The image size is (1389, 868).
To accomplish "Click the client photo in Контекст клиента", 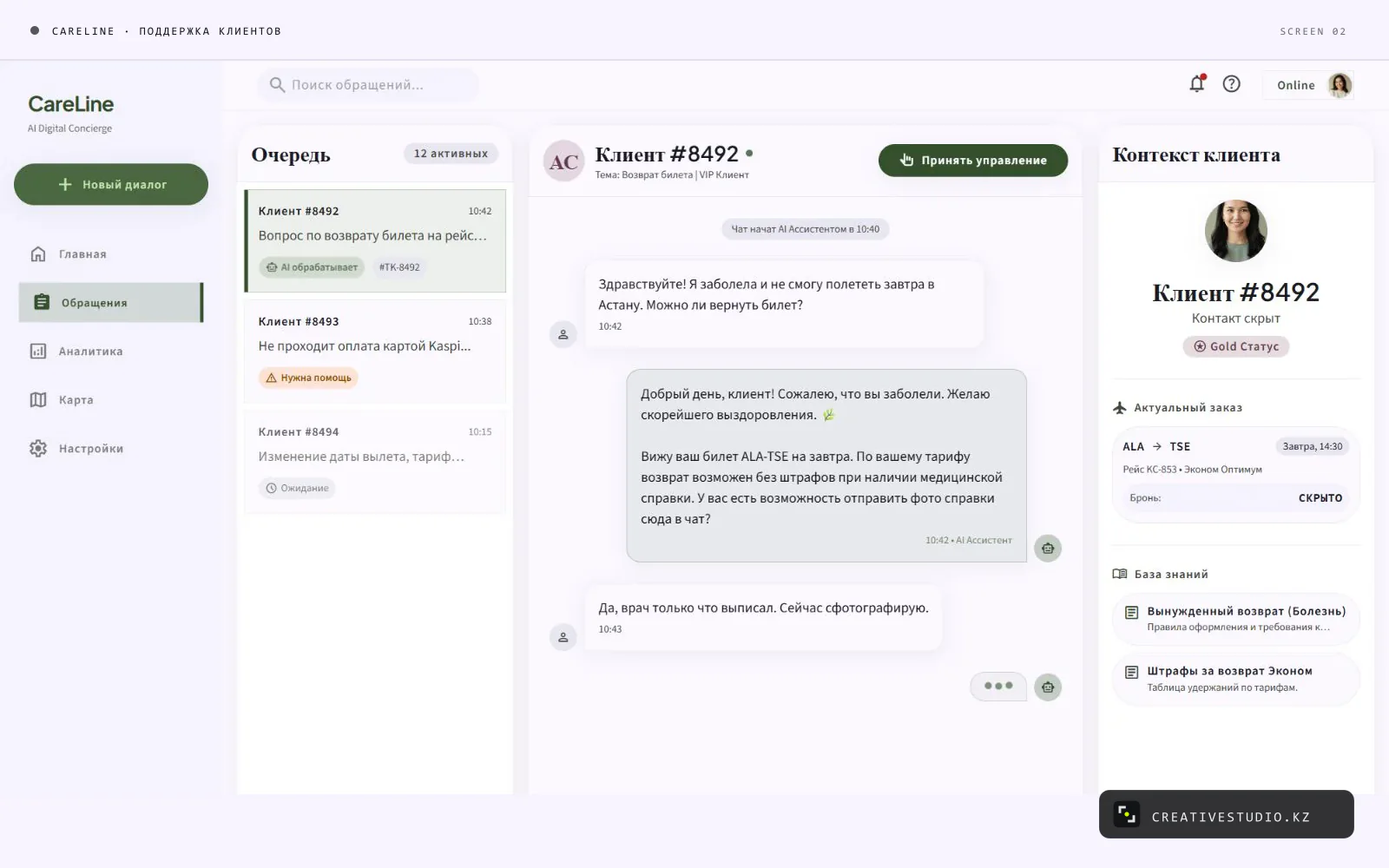I will coord(1235,231).
